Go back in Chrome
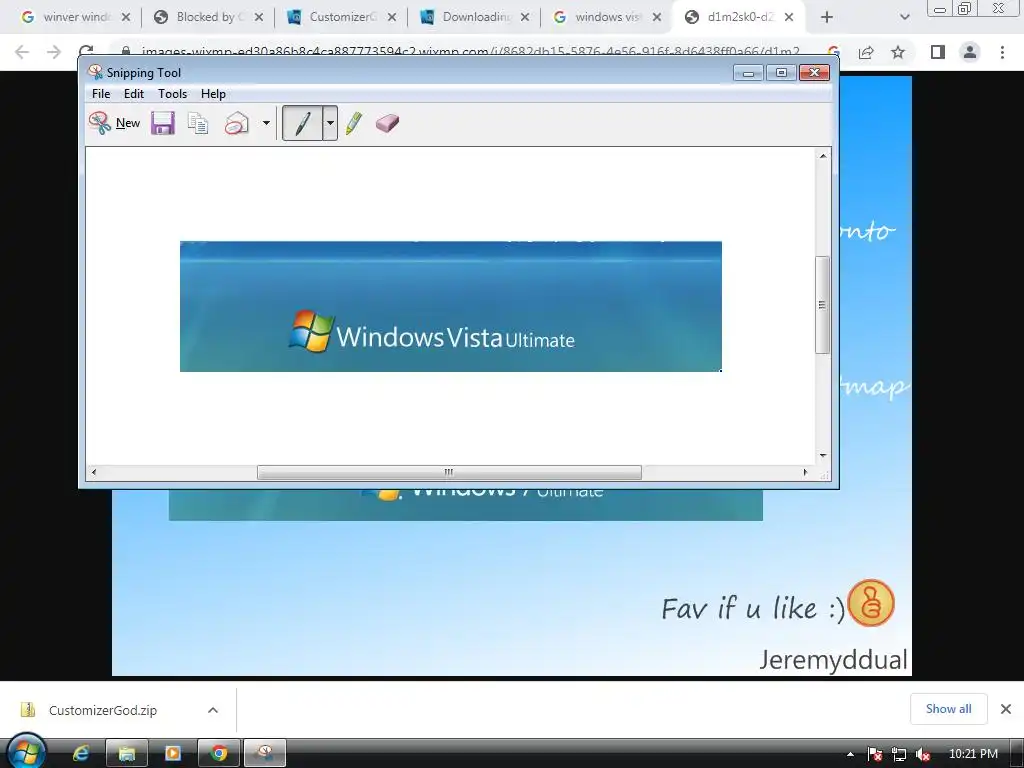Screen dimensions: 1024x768 pos(22,52)
